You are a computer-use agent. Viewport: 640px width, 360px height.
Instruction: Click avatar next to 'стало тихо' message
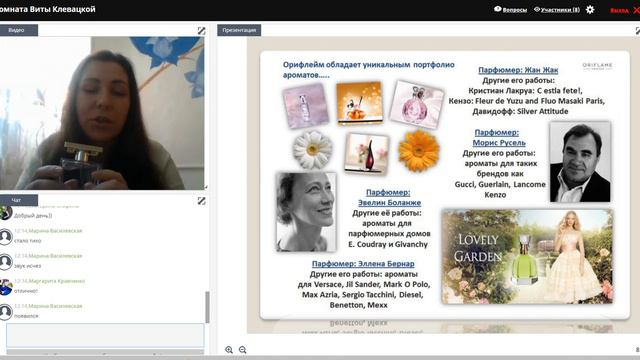click(6, 237)
